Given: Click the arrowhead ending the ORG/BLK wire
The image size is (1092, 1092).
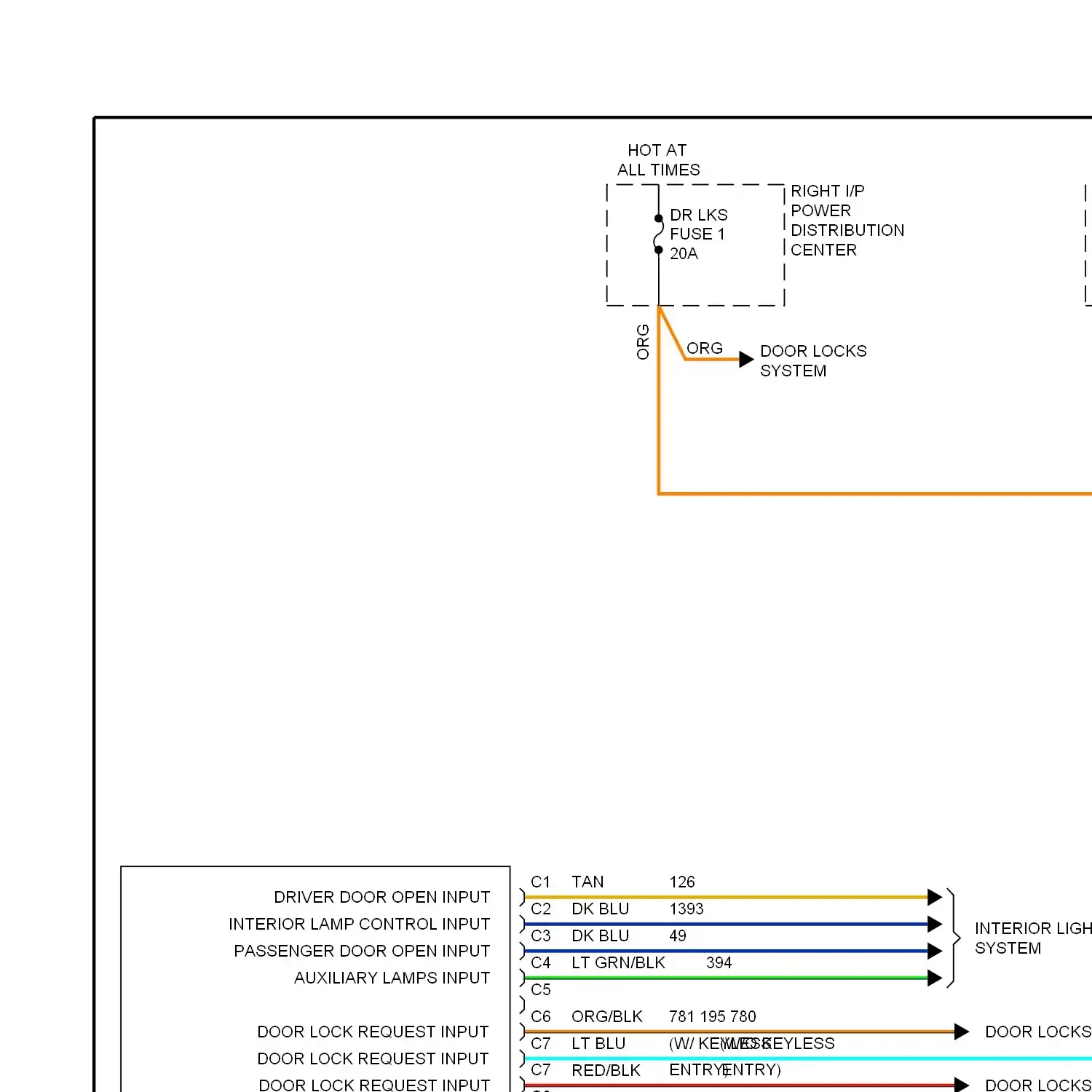Looking at the screenshot, I should coord(962,1032).
